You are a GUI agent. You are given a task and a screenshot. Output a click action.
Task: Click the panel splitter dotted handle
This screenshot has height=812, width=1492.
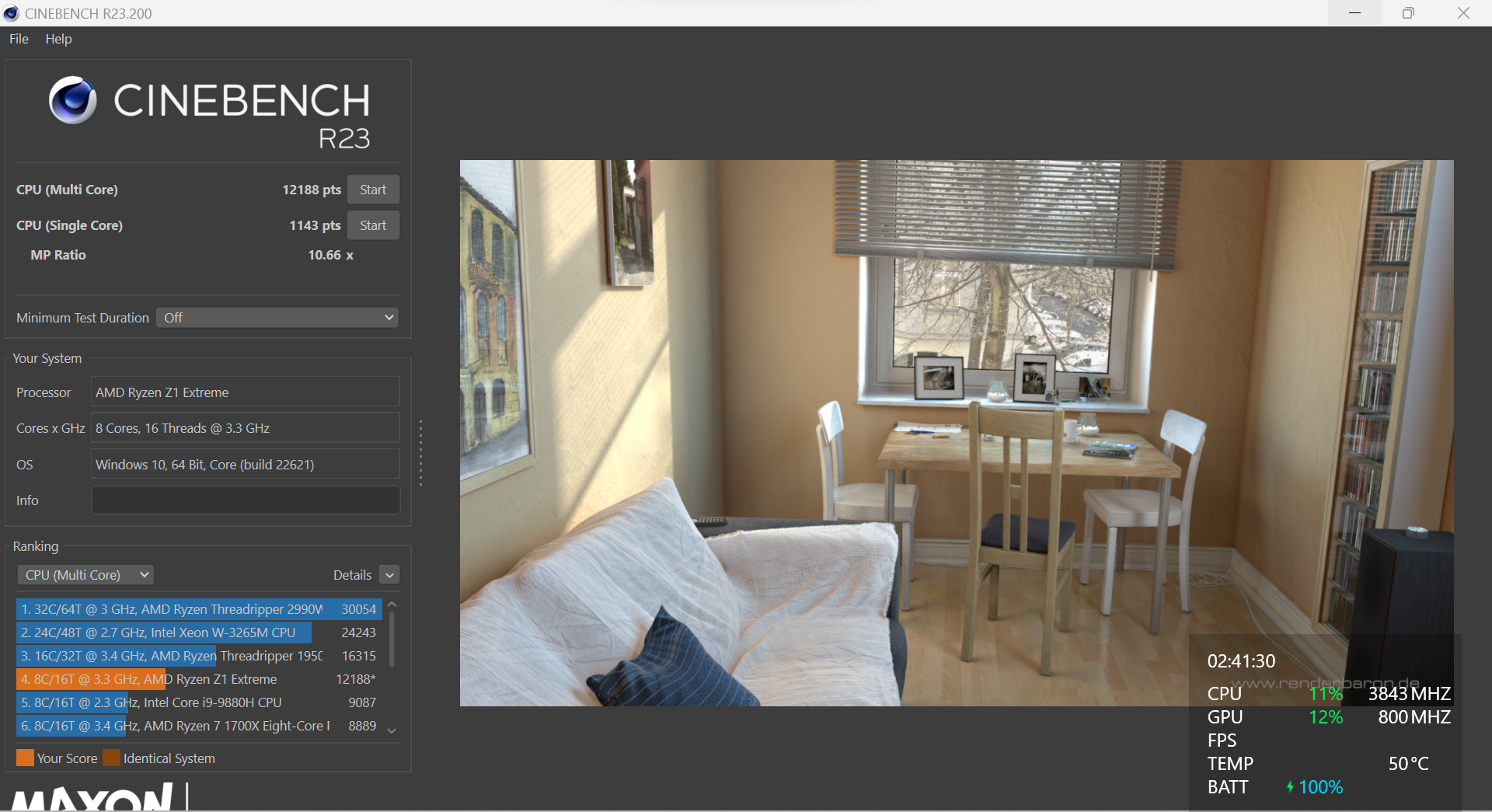[420, 453]
